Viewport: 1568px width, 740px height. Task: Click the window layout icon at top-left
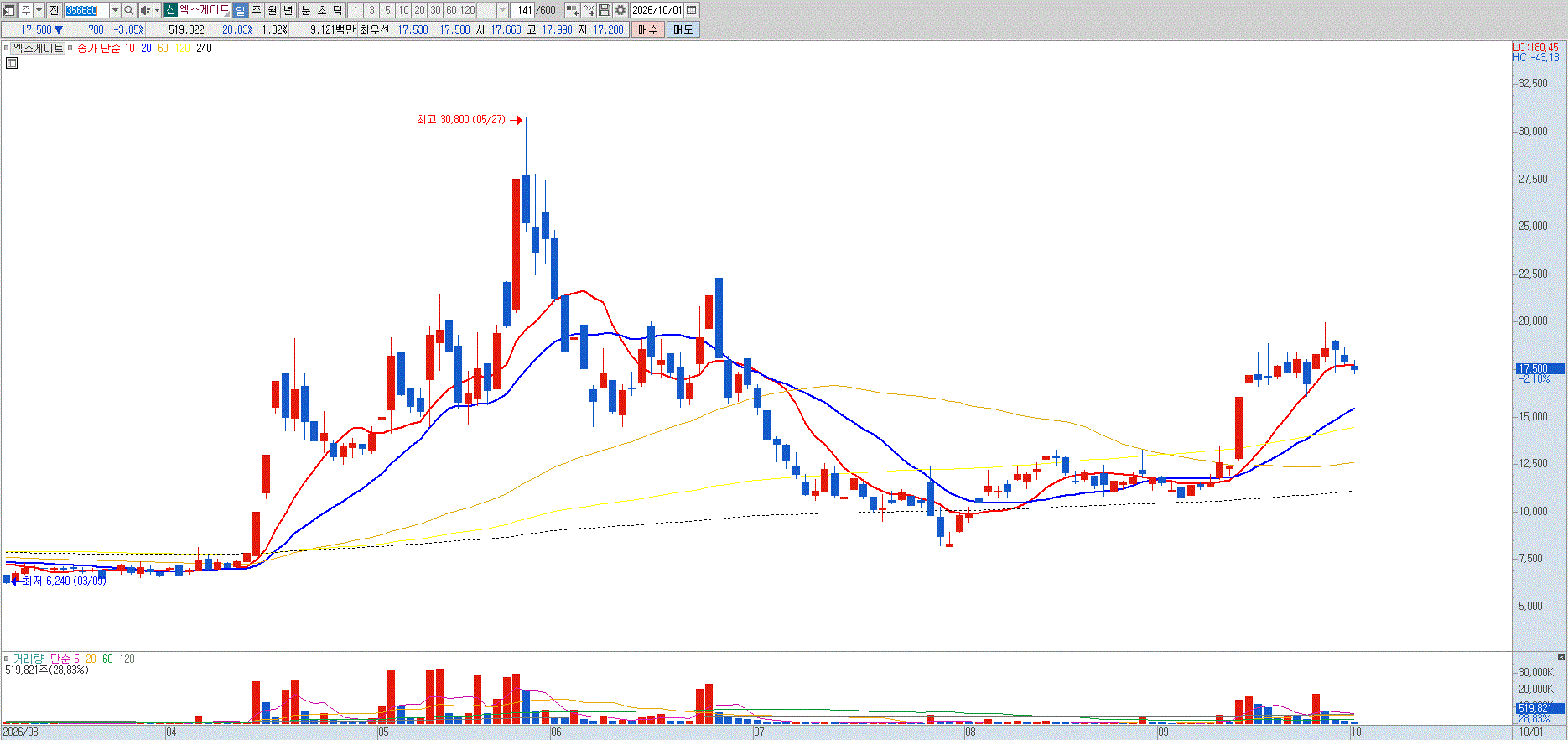[9, 10]
